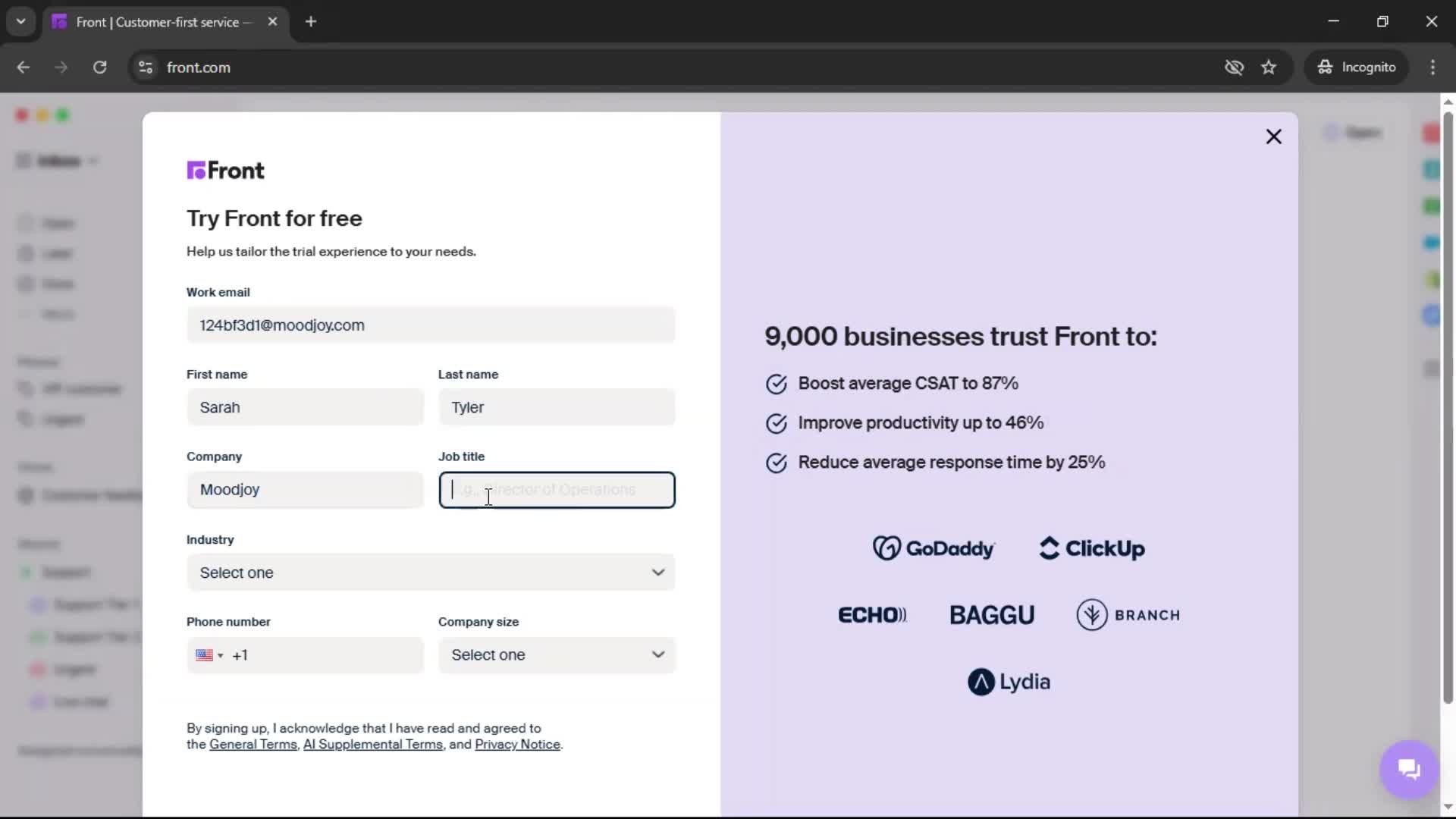The image size is (1456, 819).
Task: Close the Try Front for free modal
Action: [1273, 136]
